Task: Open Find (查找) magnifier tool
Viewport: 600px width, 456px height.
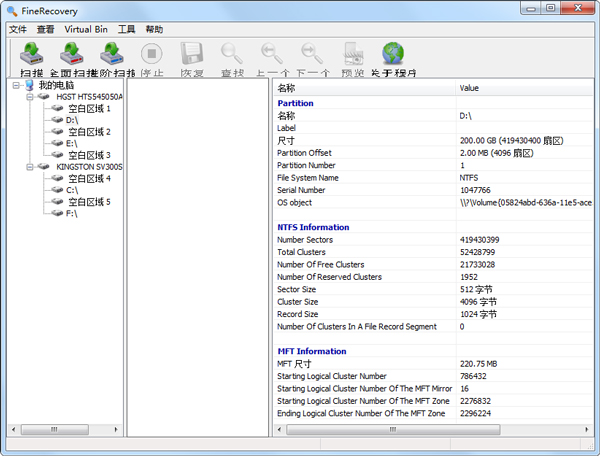Action: pyautogui.click(x=232, y=55)
